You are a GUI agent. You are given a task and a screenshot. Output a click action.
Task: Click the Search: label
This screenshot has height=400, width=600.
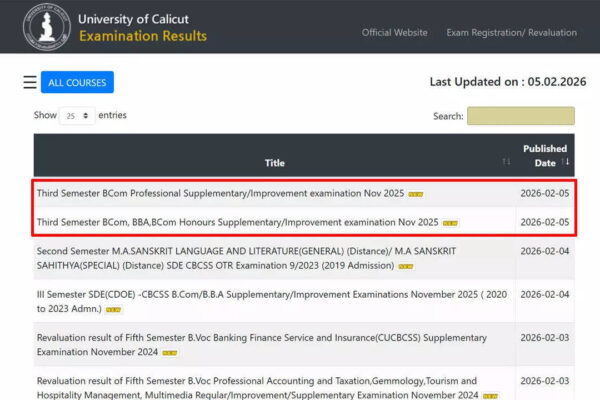click(448, 116)
